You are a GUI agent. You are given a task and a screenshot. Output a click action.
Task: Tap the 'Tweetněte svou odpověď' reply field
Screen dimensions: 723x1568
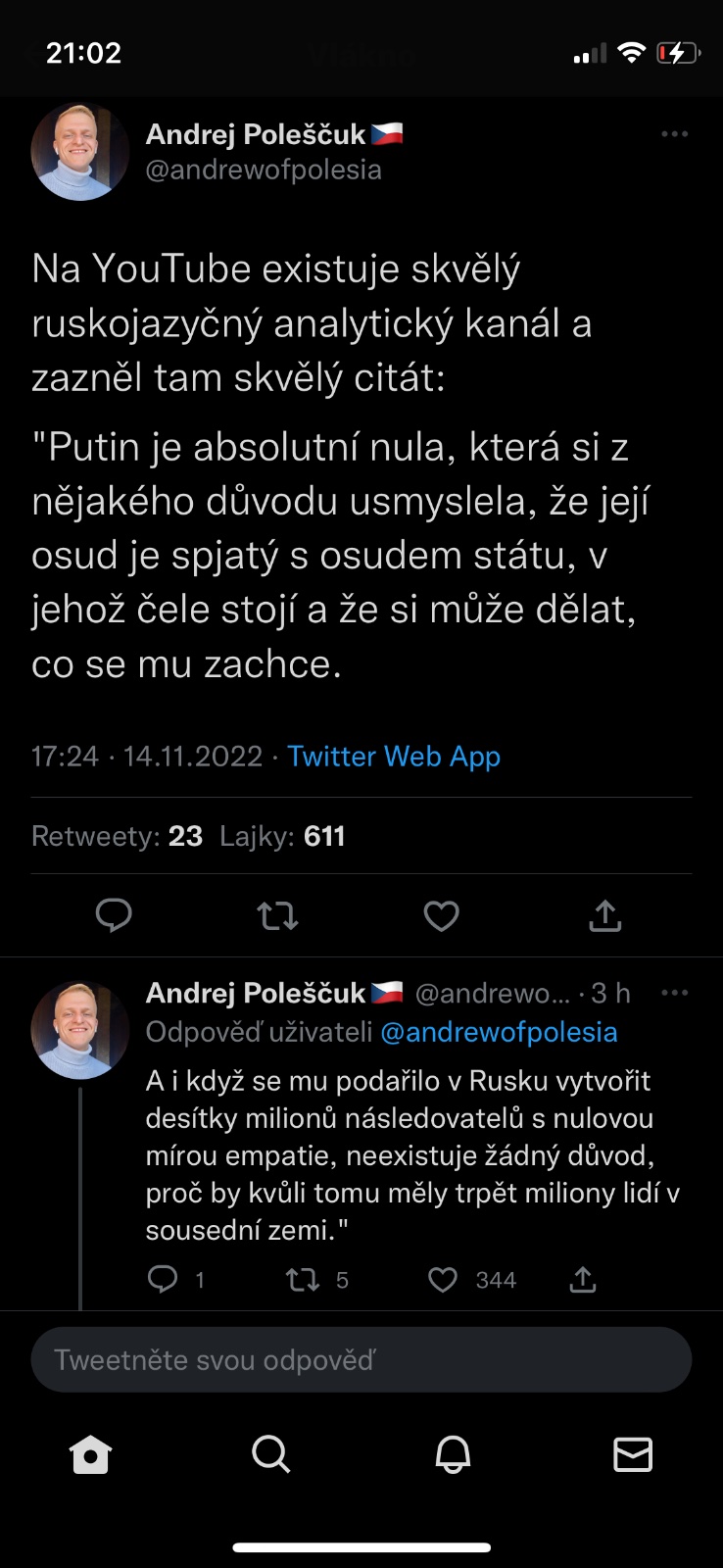click(x=361, y=1359)
